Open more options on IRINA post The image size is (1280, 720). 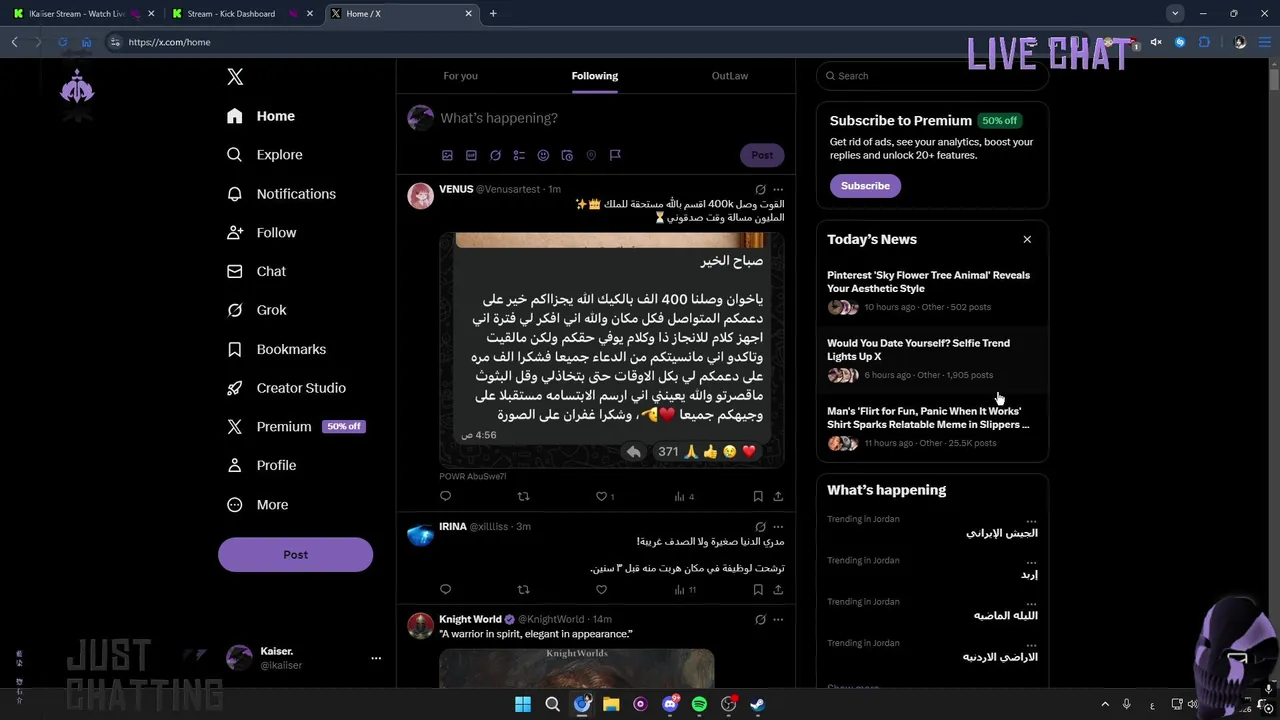778,527
